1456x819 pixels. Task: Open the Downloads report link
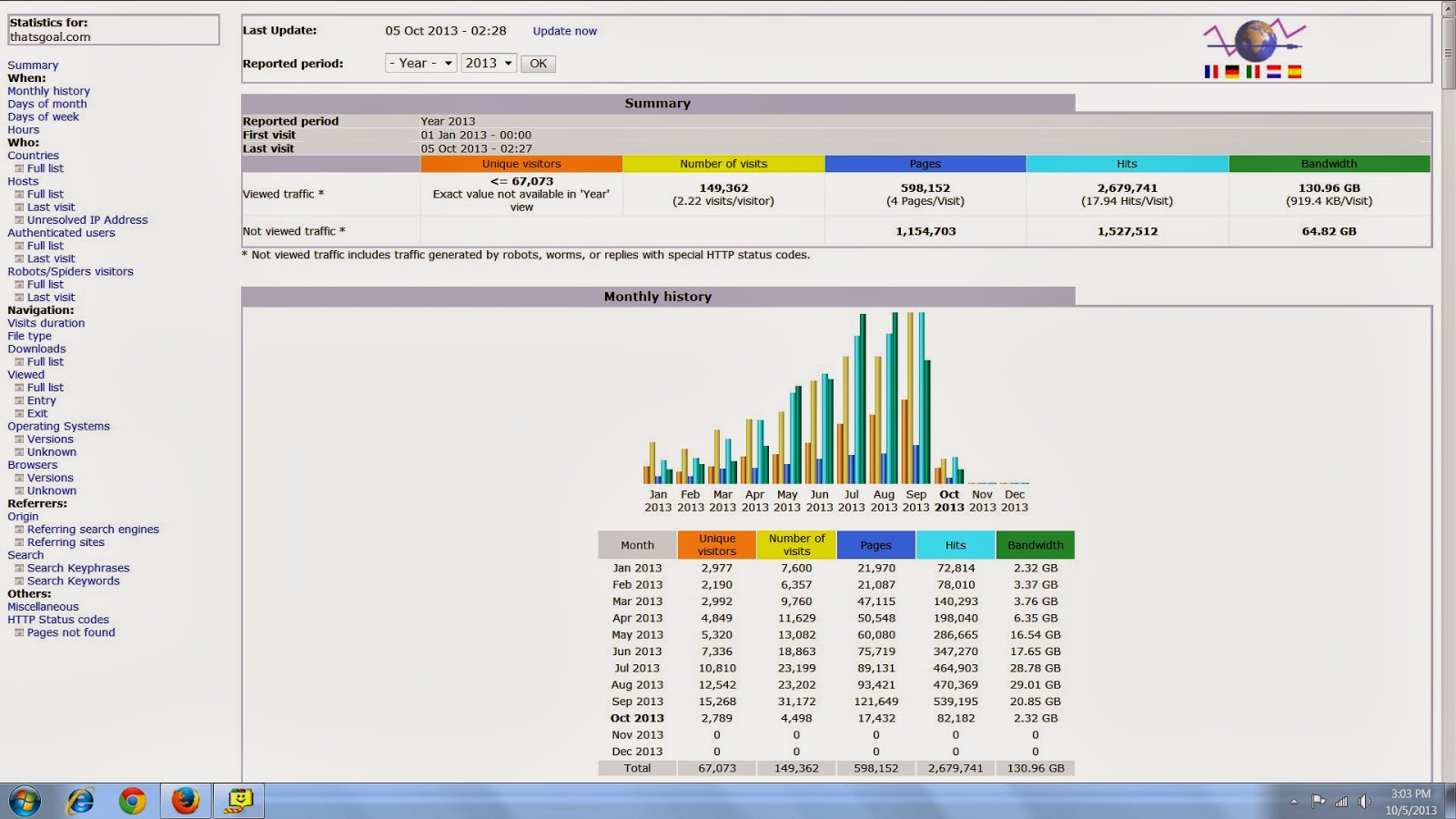click(x=37, y=349)
